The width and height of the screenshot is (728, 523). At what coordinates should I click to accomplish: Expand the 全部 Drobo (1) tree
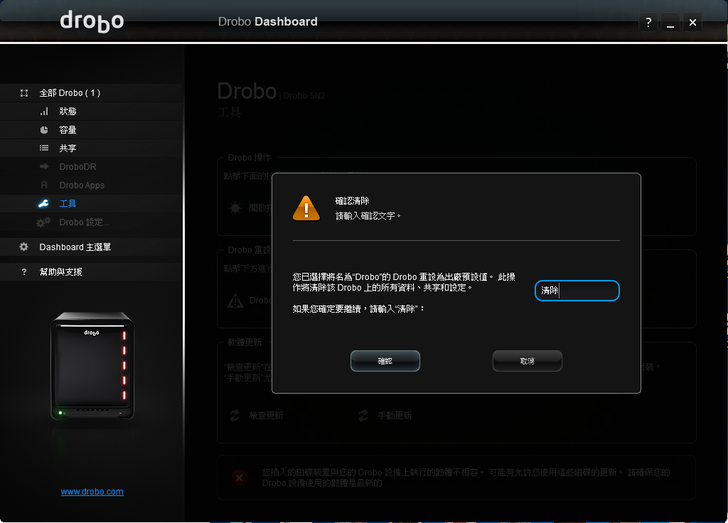click(x=24, y=93)
